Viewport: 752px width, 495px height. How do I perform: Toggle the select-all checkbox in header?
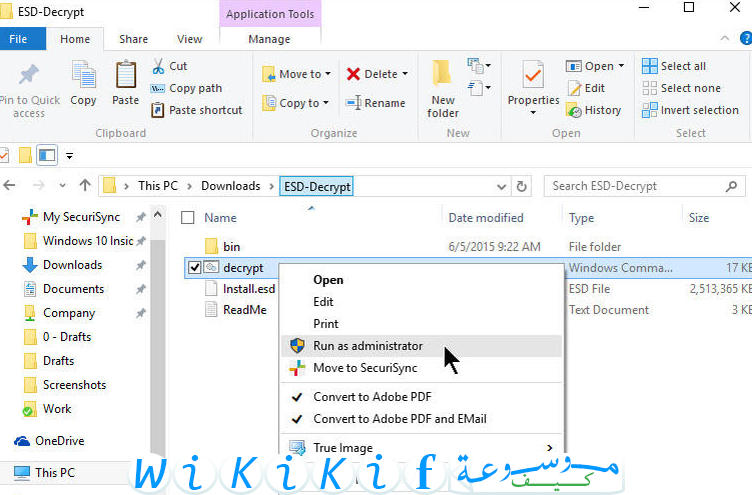pos(188,218)
